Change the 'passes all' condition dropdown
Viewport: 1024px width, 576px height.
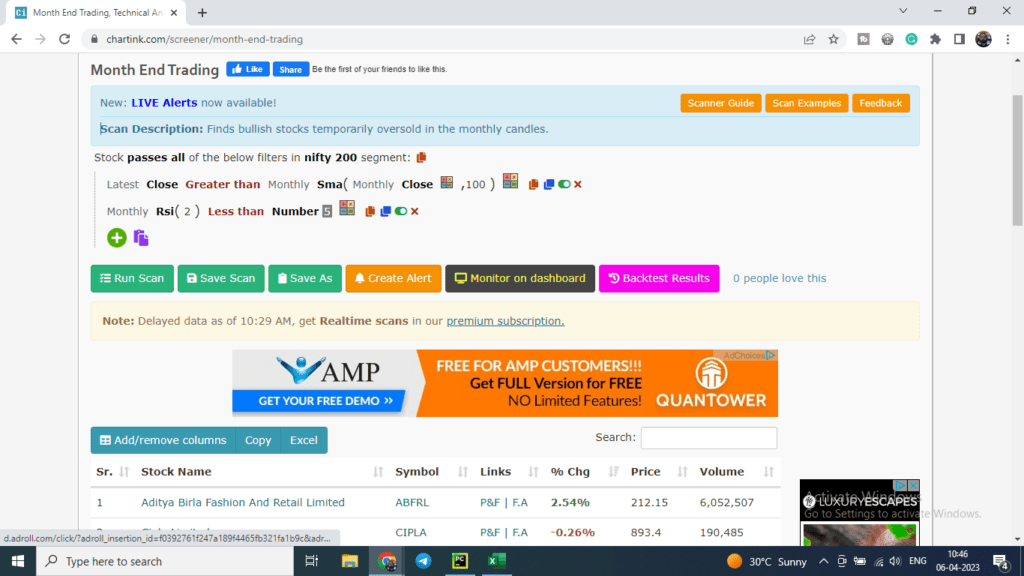click(156, 157)
